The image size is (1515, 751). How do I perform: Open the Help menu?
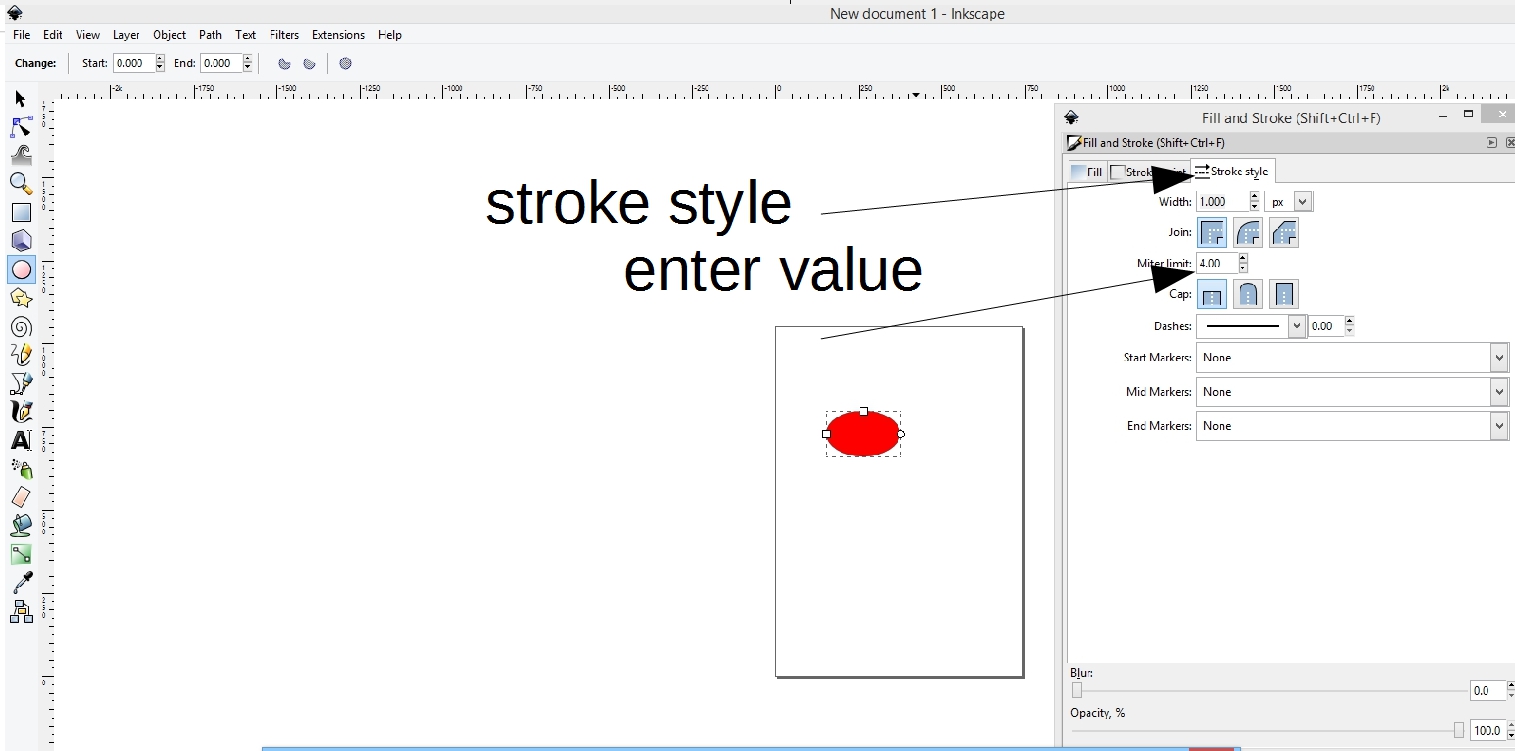(x=390, y=35)
